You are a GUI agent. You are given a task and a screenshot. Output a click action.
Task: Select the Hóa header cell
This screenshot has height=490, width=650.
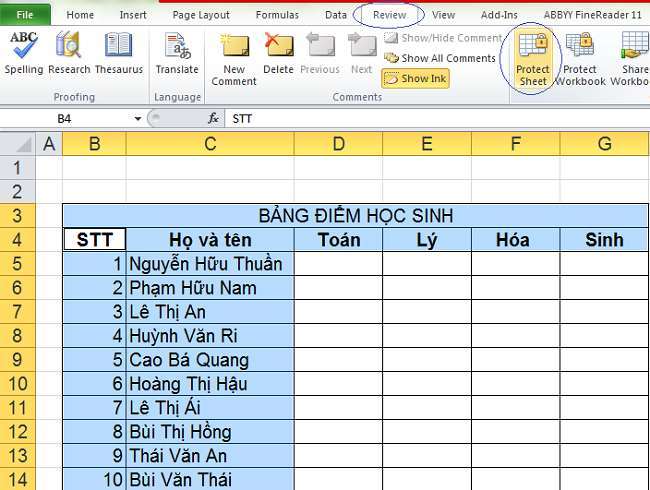click(515, 240)
